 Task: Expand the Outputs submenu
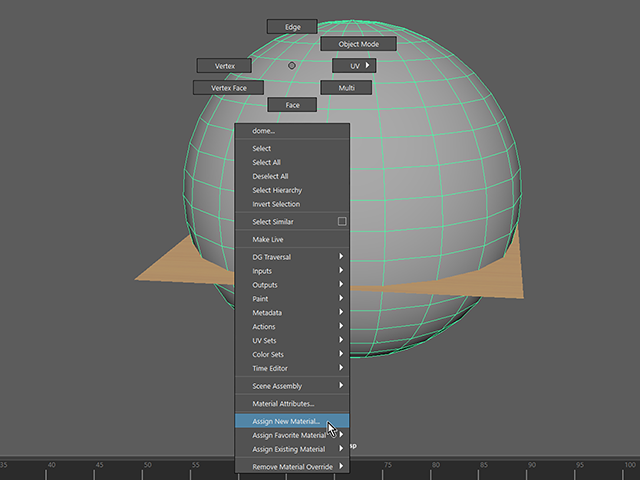click(292, 284)
